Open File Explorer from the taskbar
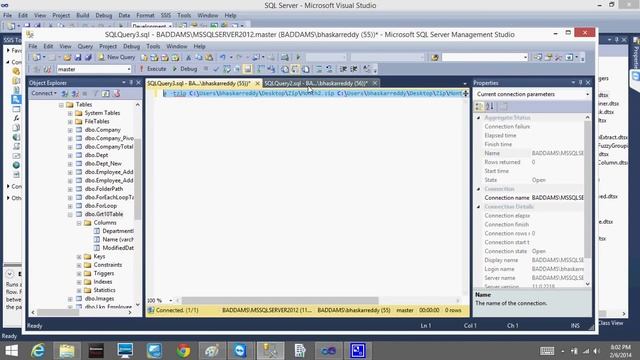 tap(67, 351)
